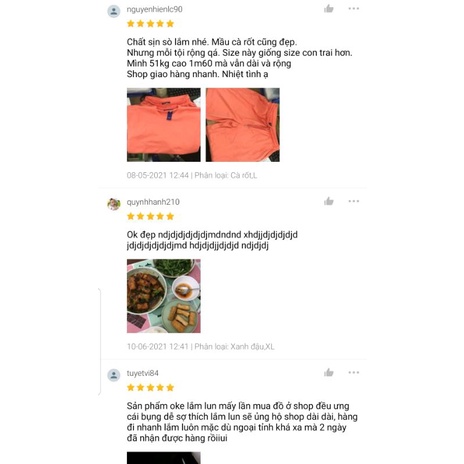Image resolution: width=464 pixels, height=464 pixels.
Task: Enlarge the food dishes review photo
Action: pos(164,296)
